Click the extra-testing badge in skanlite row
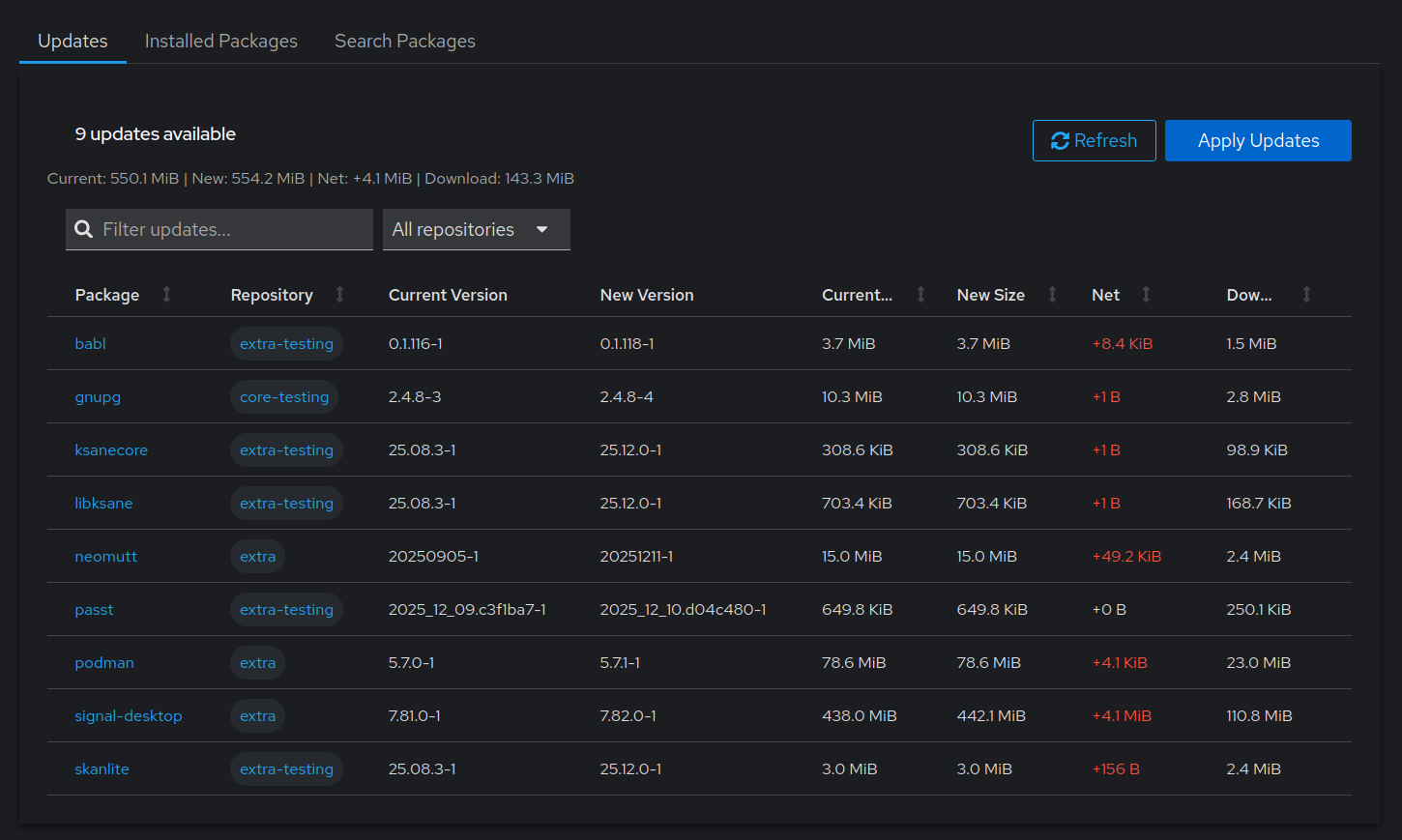 coord(286,768)
